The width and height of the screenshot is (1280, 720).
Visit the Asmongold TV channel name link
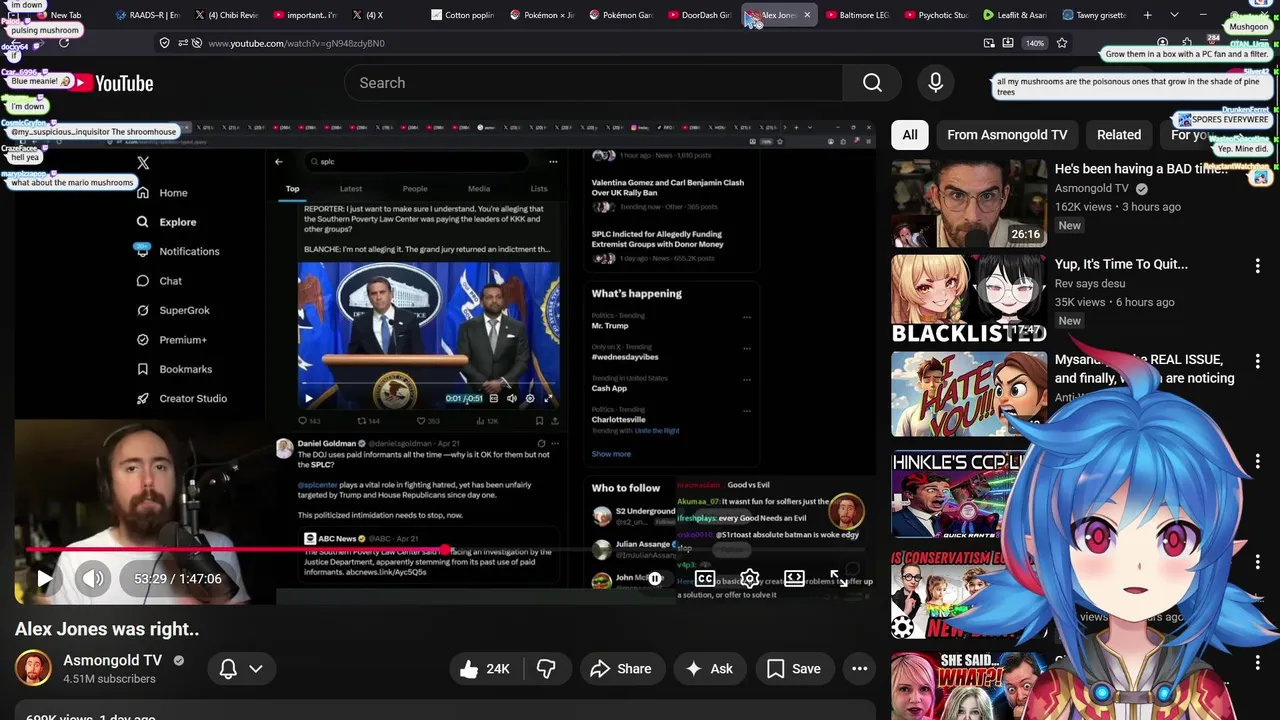click(112, 660)
